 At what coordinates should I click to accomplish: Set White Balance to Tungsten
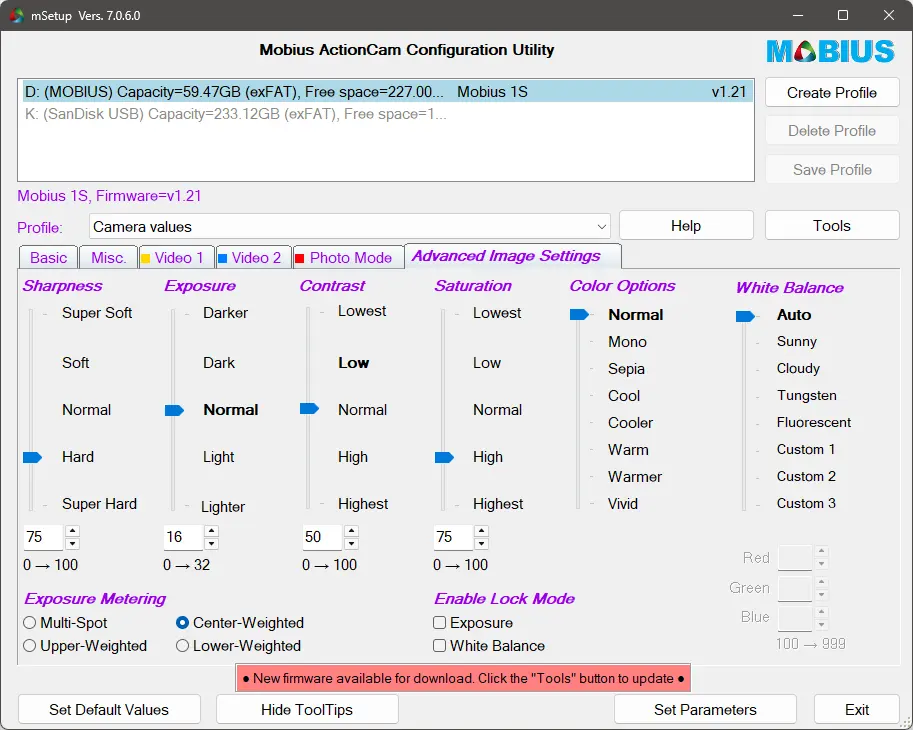[x=806, y=396]
